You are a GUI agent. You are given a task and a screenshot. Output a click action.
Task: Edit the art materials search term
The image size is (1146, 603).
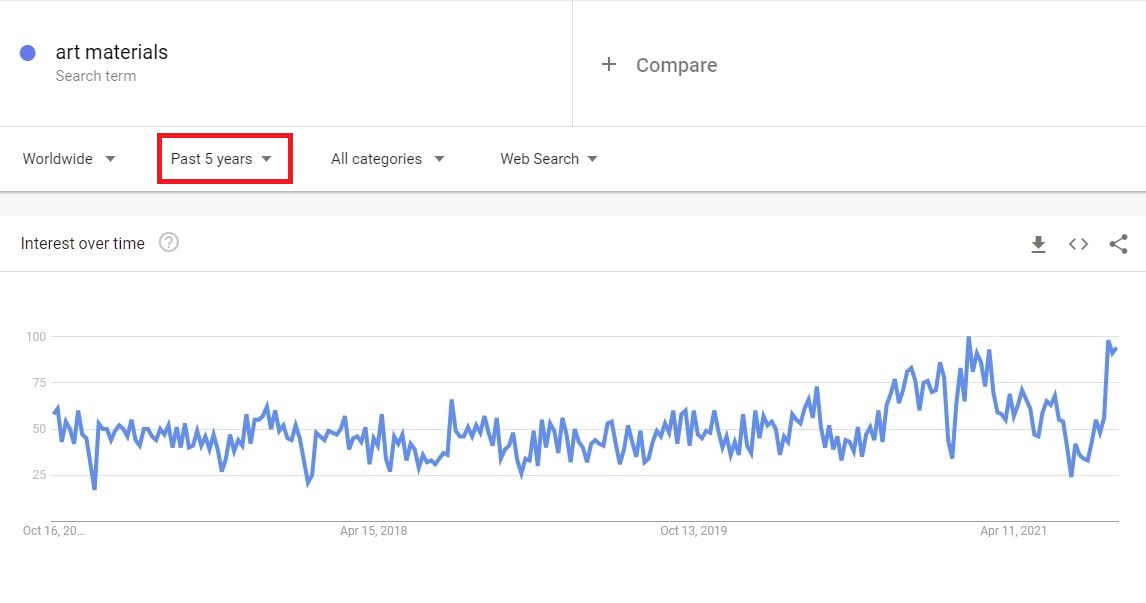[x=112, y=52]
